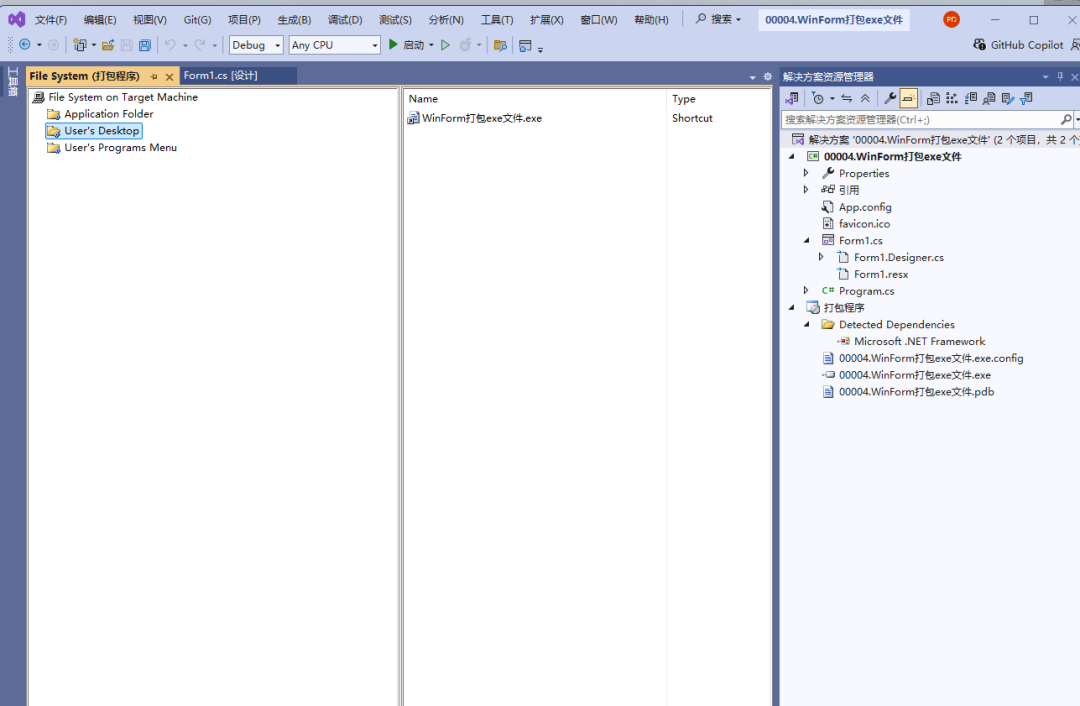Start debugging with the green 启动 button
The image size is (1080, 706).
click(406, 45)
